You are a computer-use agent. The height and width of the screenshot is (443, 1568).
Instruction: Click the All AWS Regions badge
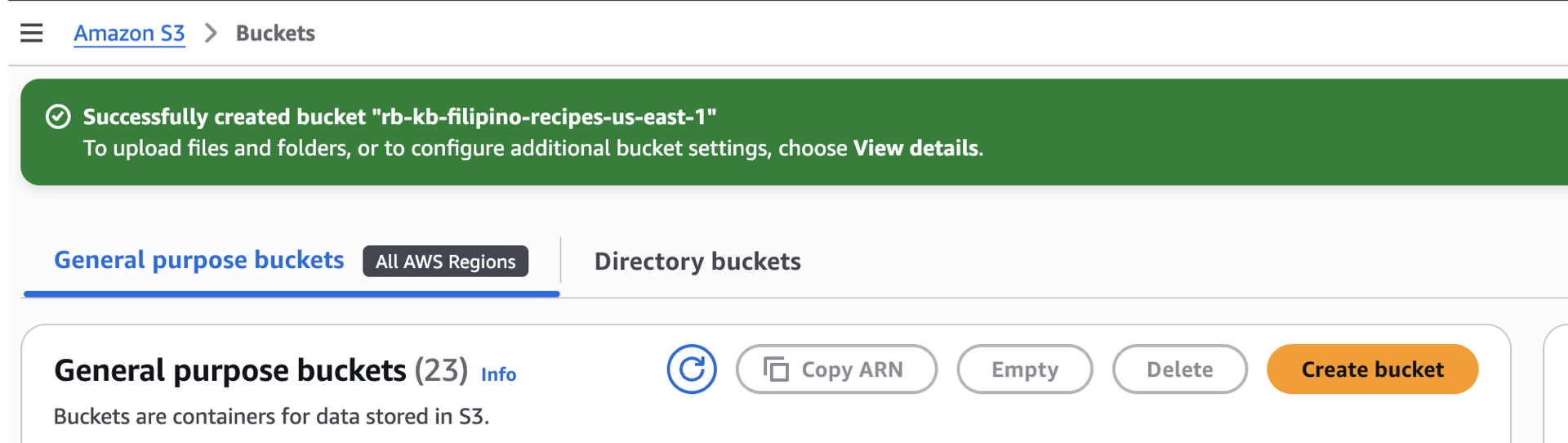[445, 262]
